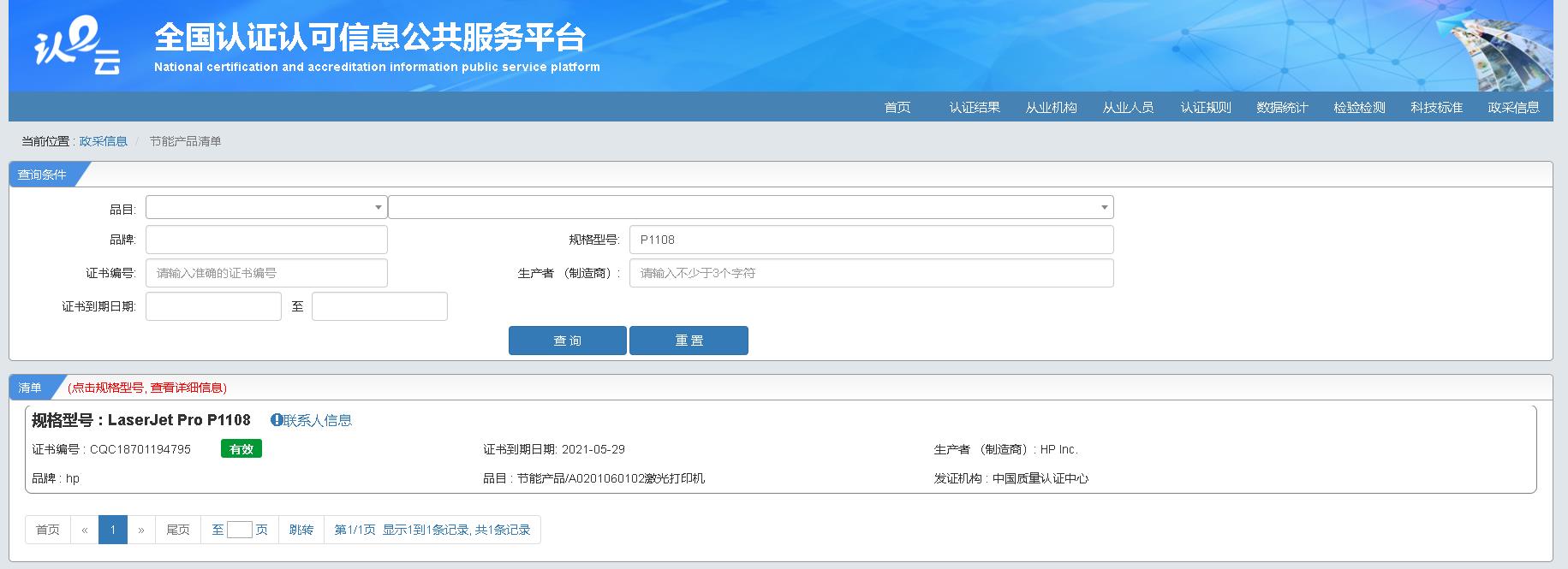Click manufacturer HP Inc. text

point(1059,449)
